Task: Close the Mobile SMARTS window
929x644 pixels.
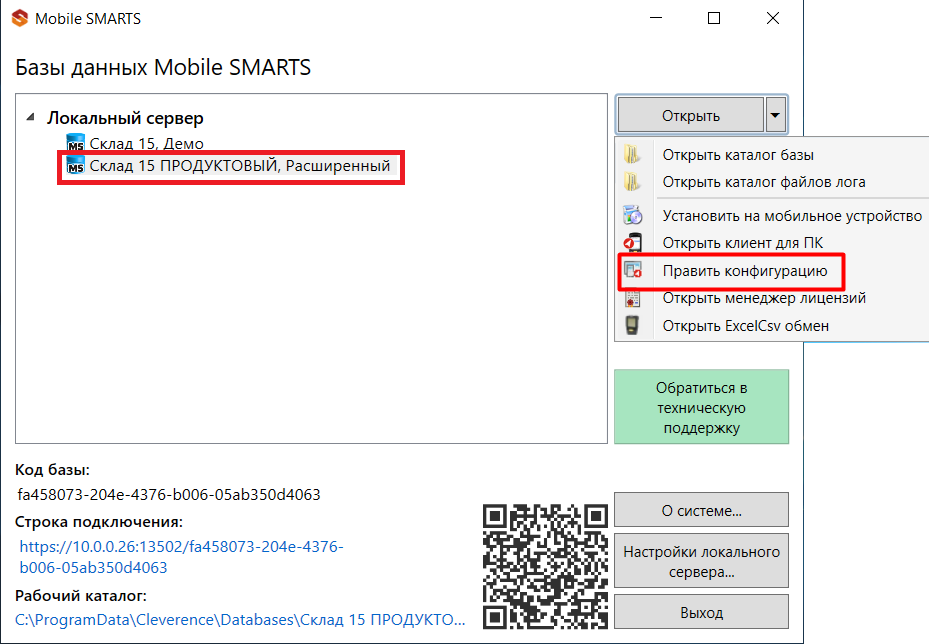Action: [x=773, y=18]
